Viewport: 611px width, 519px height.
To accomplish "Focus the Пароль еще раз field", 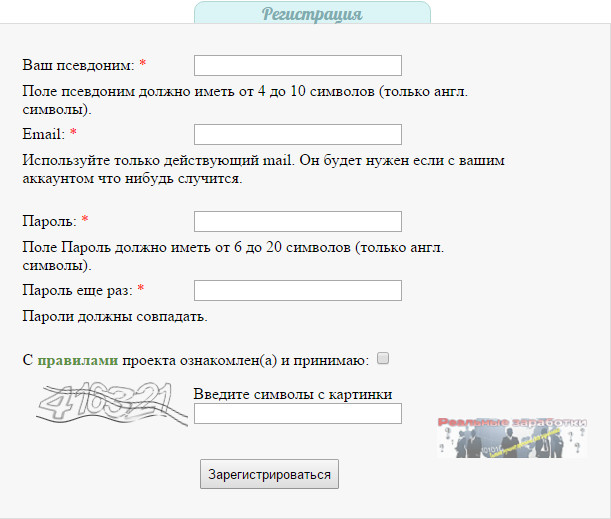I will coord(297,290).
